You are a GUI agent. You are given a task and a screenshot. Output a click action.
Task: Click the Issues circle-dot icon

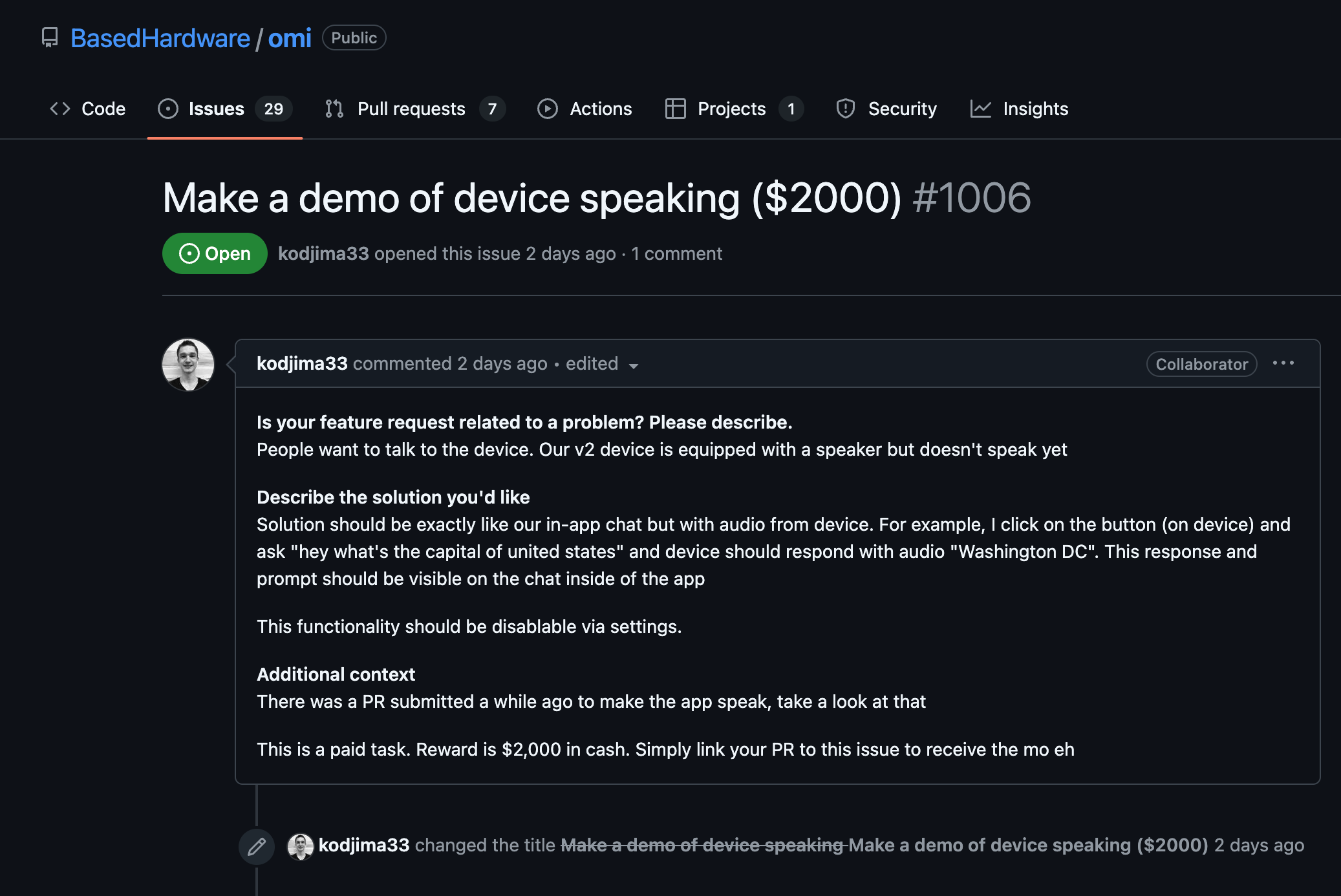click(167, 109)
